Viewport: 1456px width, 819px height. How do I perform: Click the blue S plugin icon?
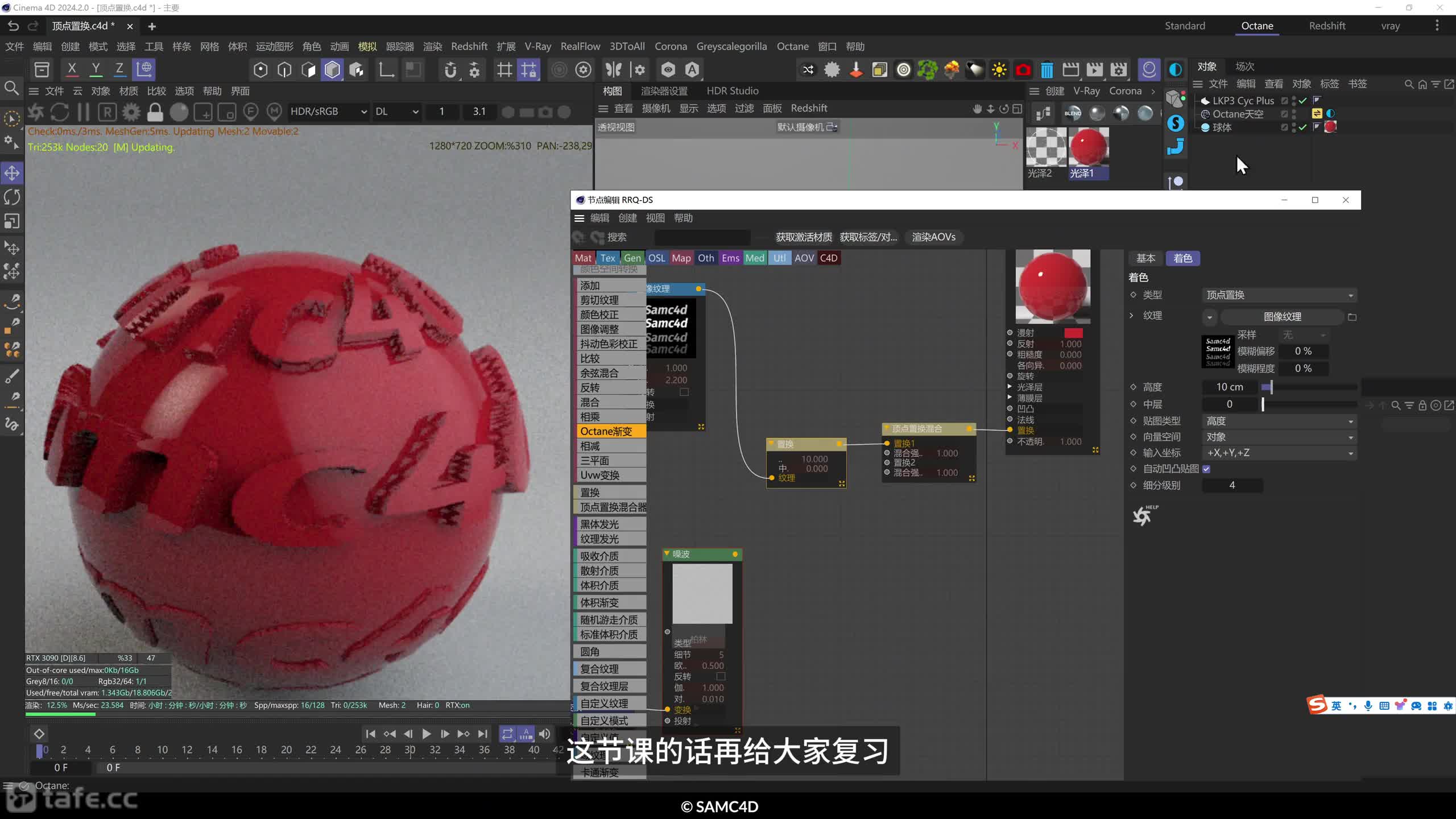[x=1175, y=123]
